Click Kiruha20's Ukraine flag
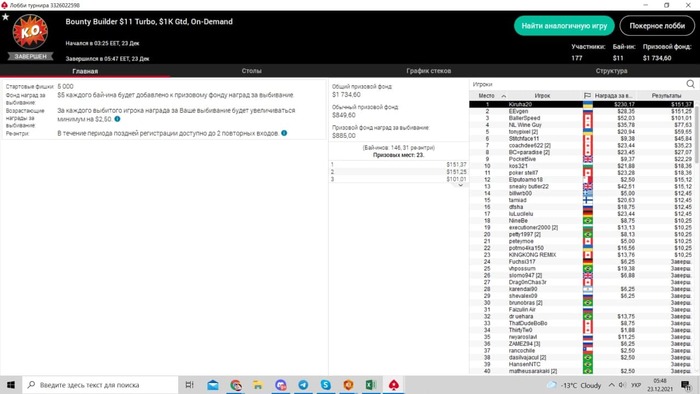Image resolution: width=700 pixels, height=394 pixels. (588, 104)
